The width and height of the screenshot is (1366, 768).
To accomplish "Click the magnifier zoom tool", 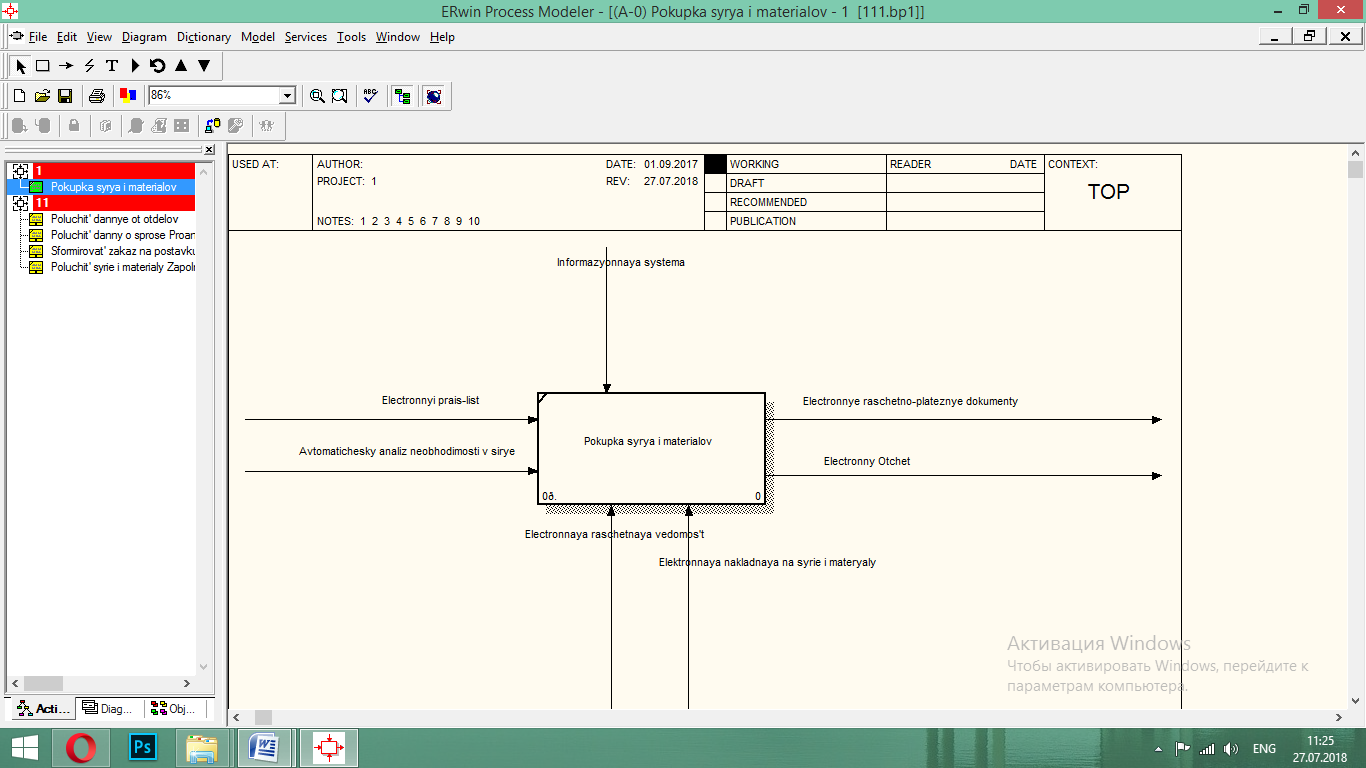I will (317, 96).
